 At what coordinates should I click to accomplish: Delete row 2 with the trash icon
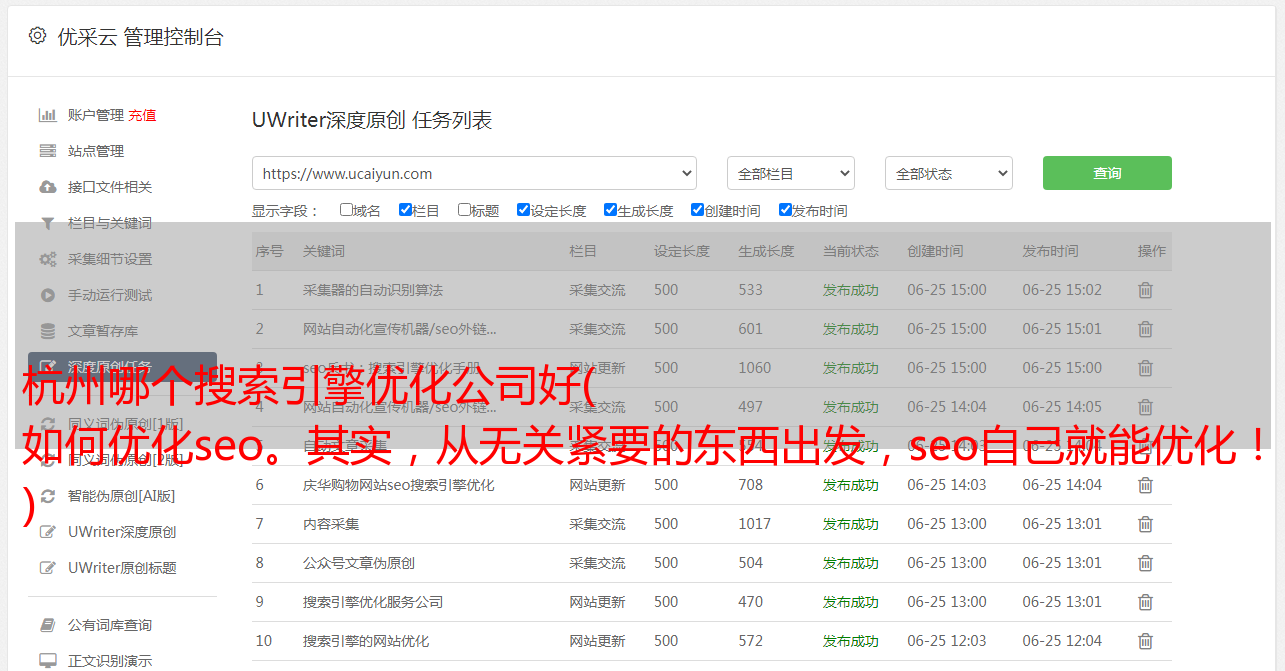point(1146,329)
